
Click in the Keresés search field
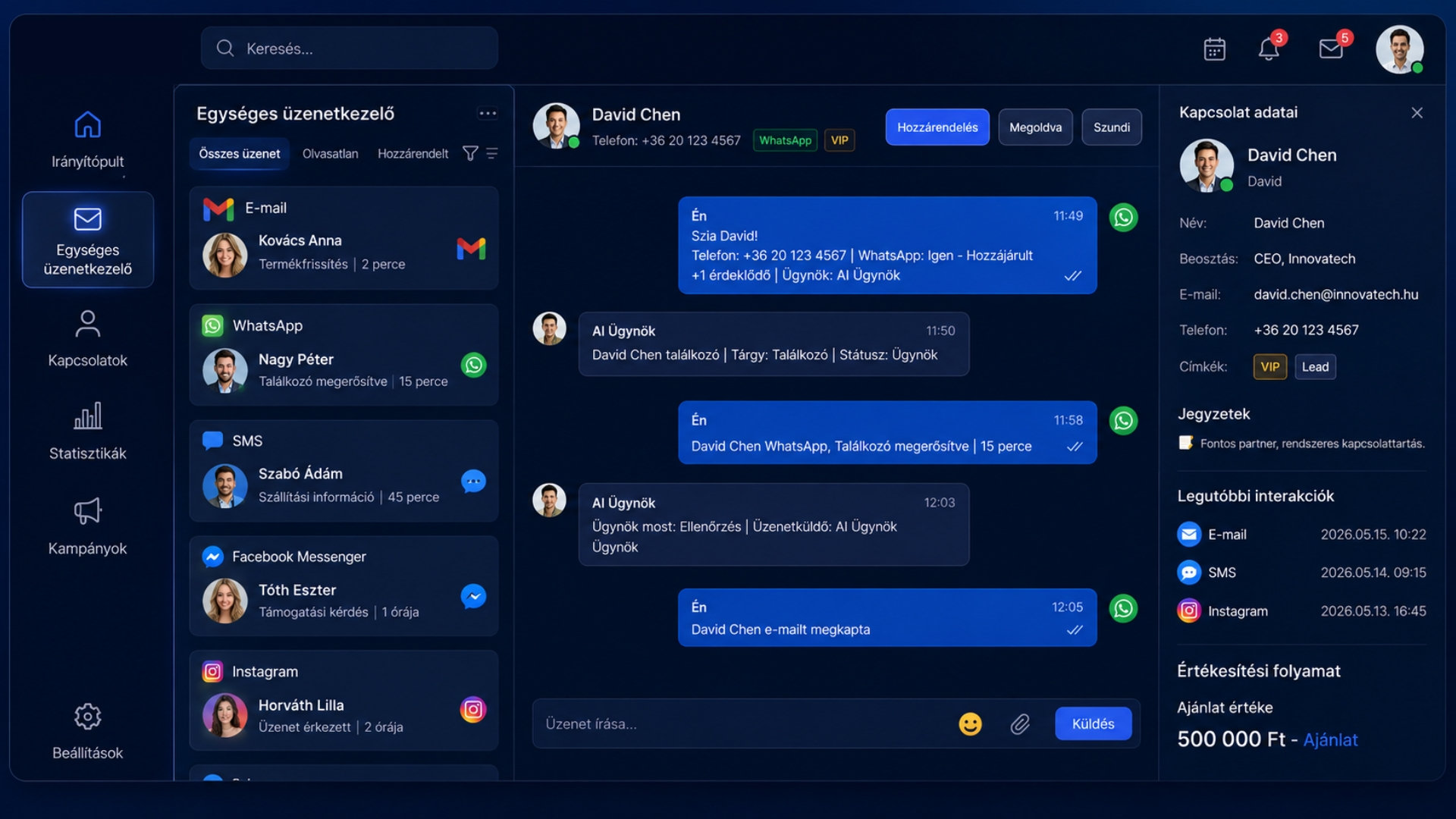click(350, 49)
